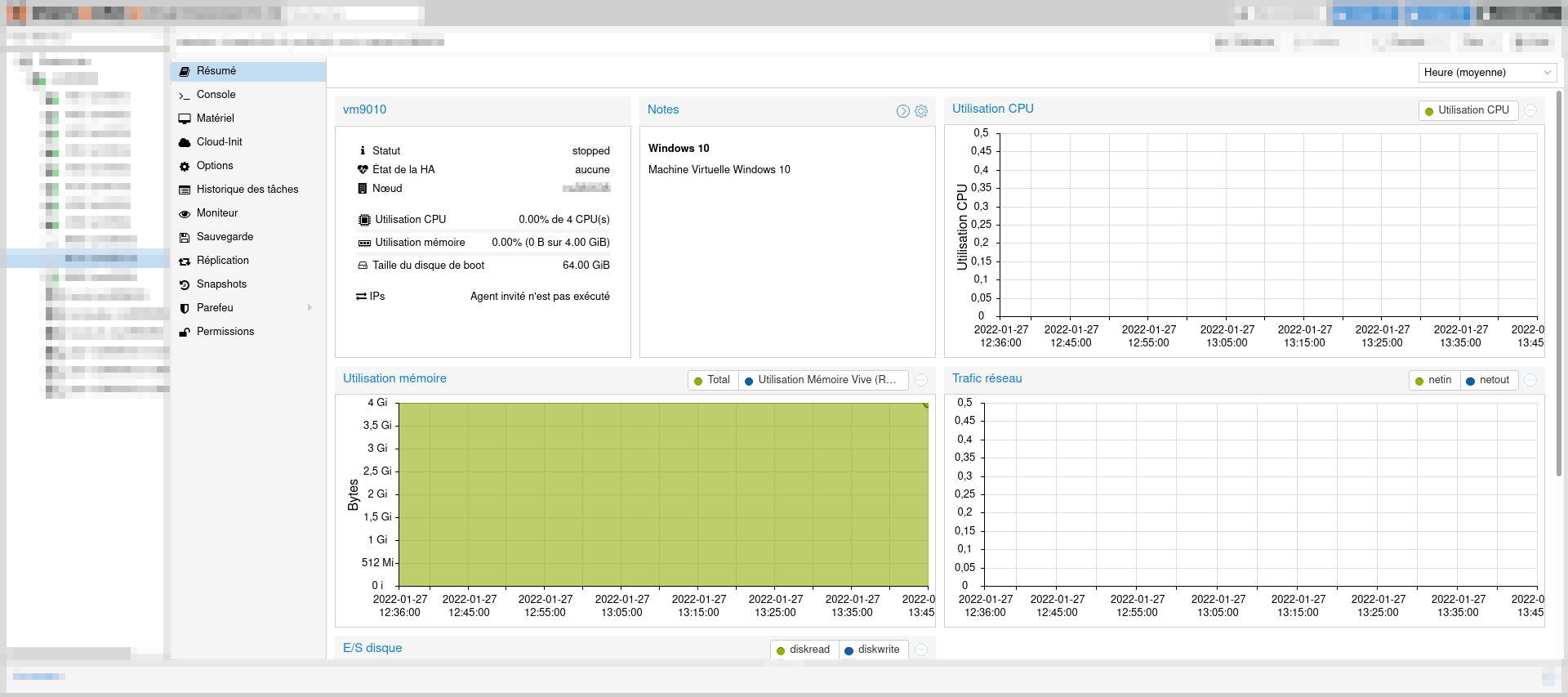This screenshot has height=697, width=1568.
Task: Click the État de la HA heartbeat icon
Action: click(x=363, y=169)
